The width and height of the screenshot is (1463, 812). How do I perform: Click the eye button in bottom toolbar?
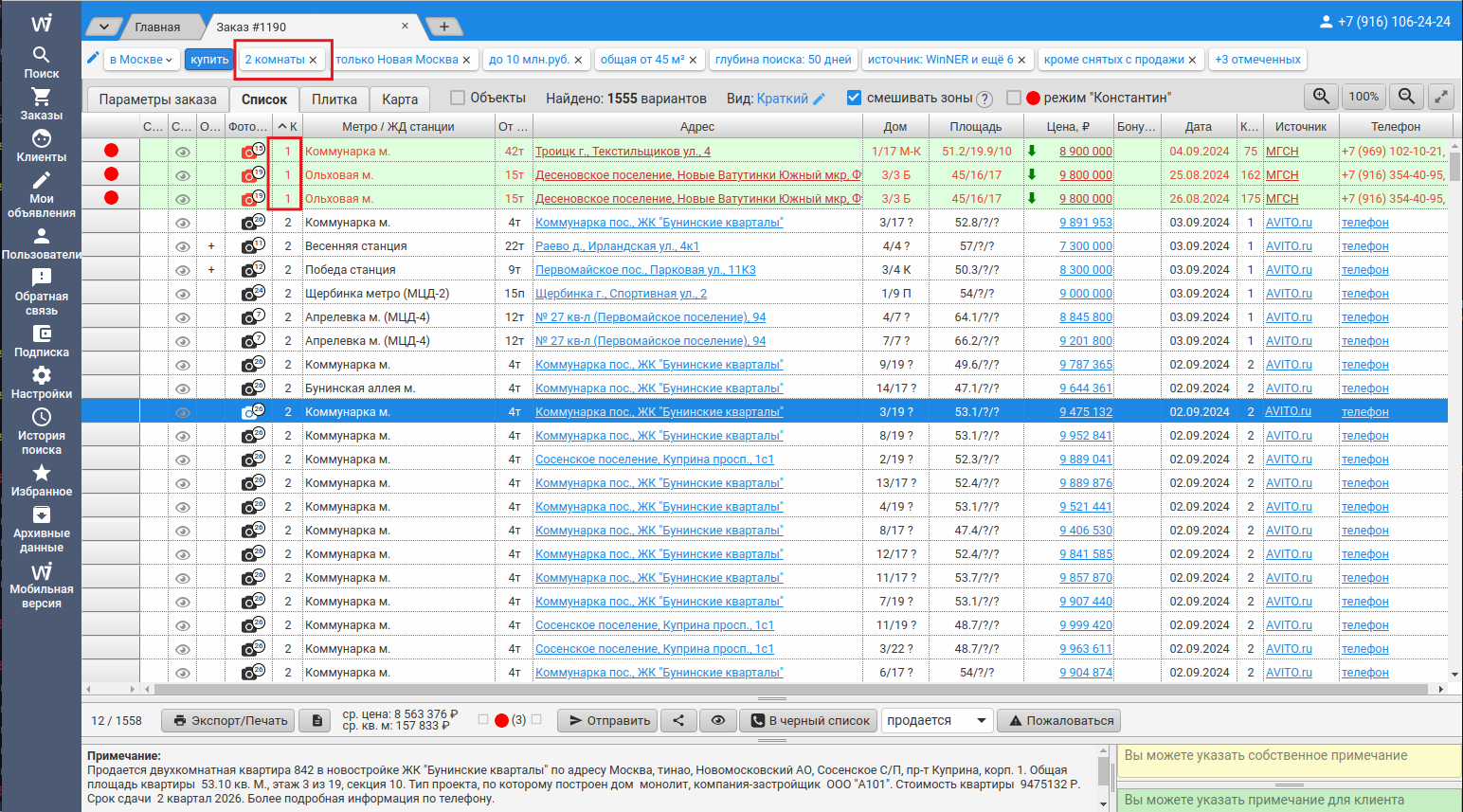(718, 720)
